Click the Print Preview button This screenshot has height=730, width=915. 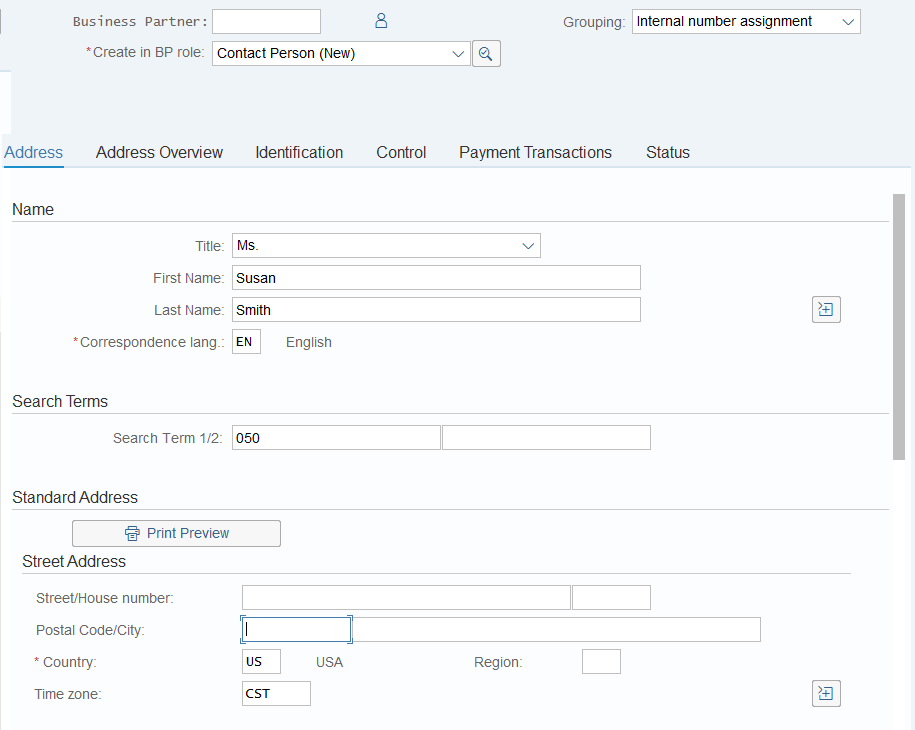176,533
